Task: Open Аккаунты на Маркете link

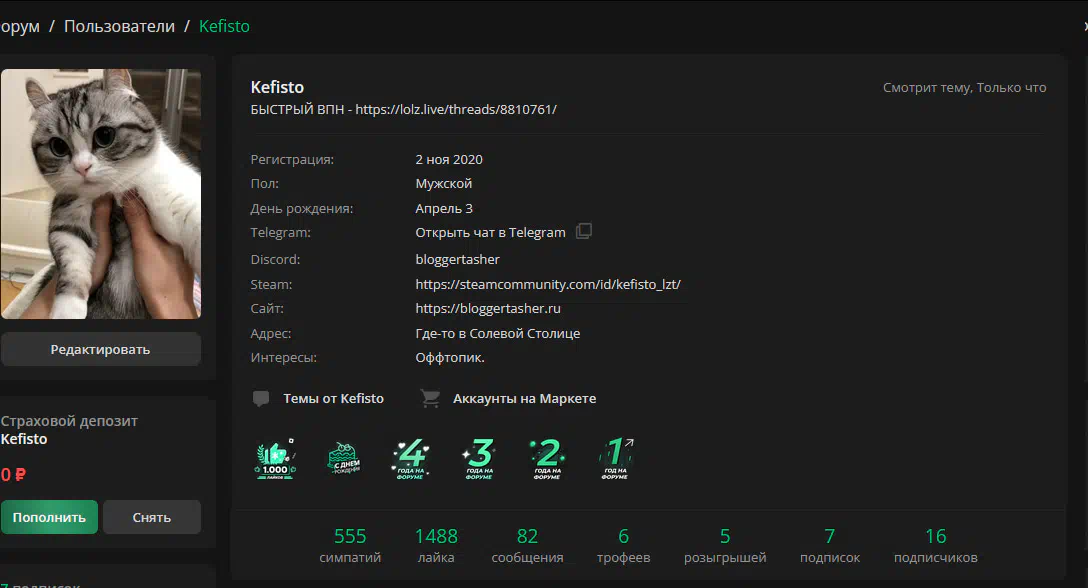Action: [x=525, y=398]
